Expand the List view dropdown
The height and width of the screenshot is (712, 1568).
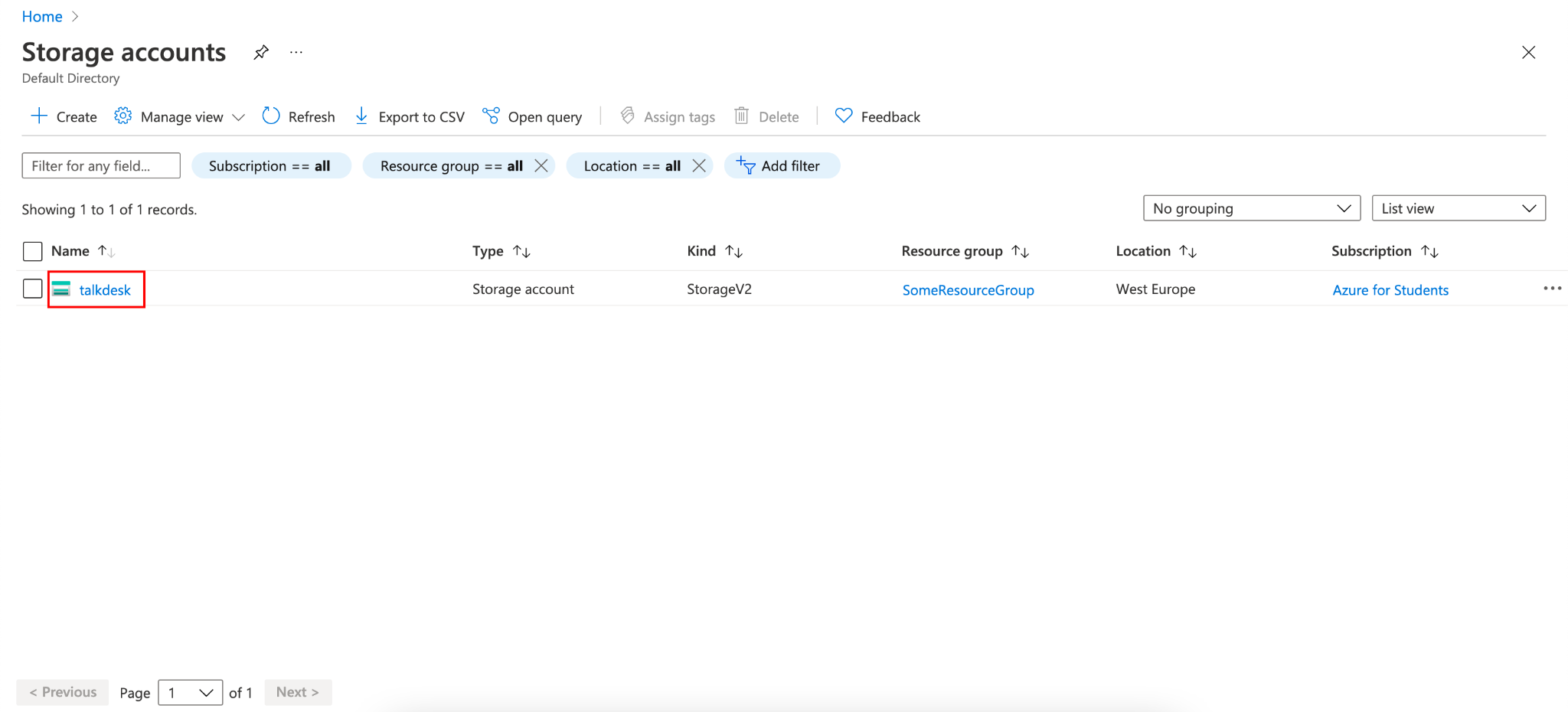tap(1459, 208)
